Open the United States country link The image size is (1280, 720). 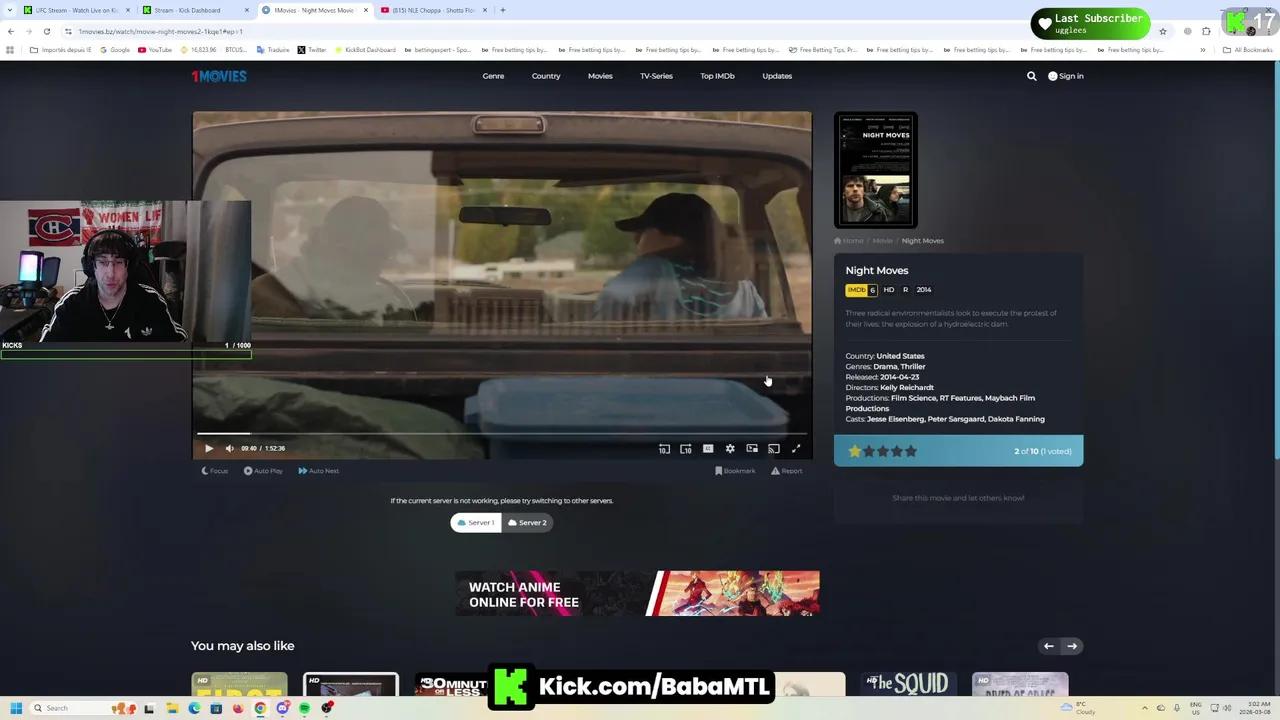[900, 356]
